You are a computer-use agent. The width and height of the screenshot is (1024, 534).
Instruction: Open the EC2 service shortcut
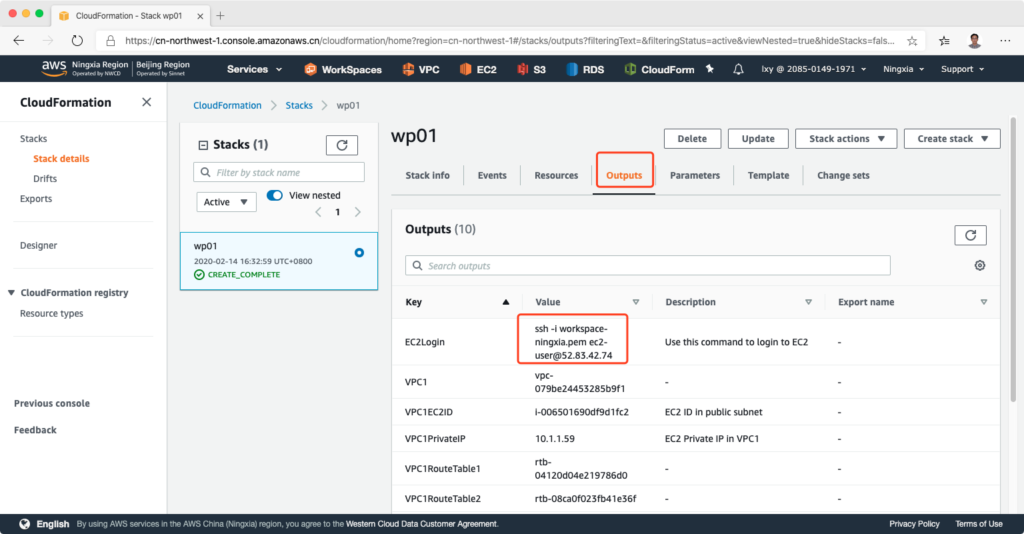pyautogui.click(x=479, y=69)
